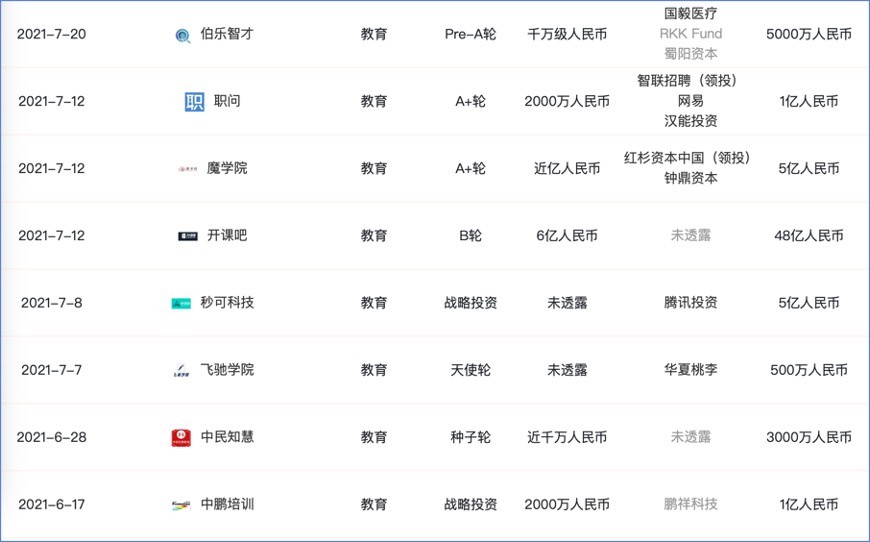
Task: Click the 伯乐智才 company logo icon
Action: pos(183,36)
